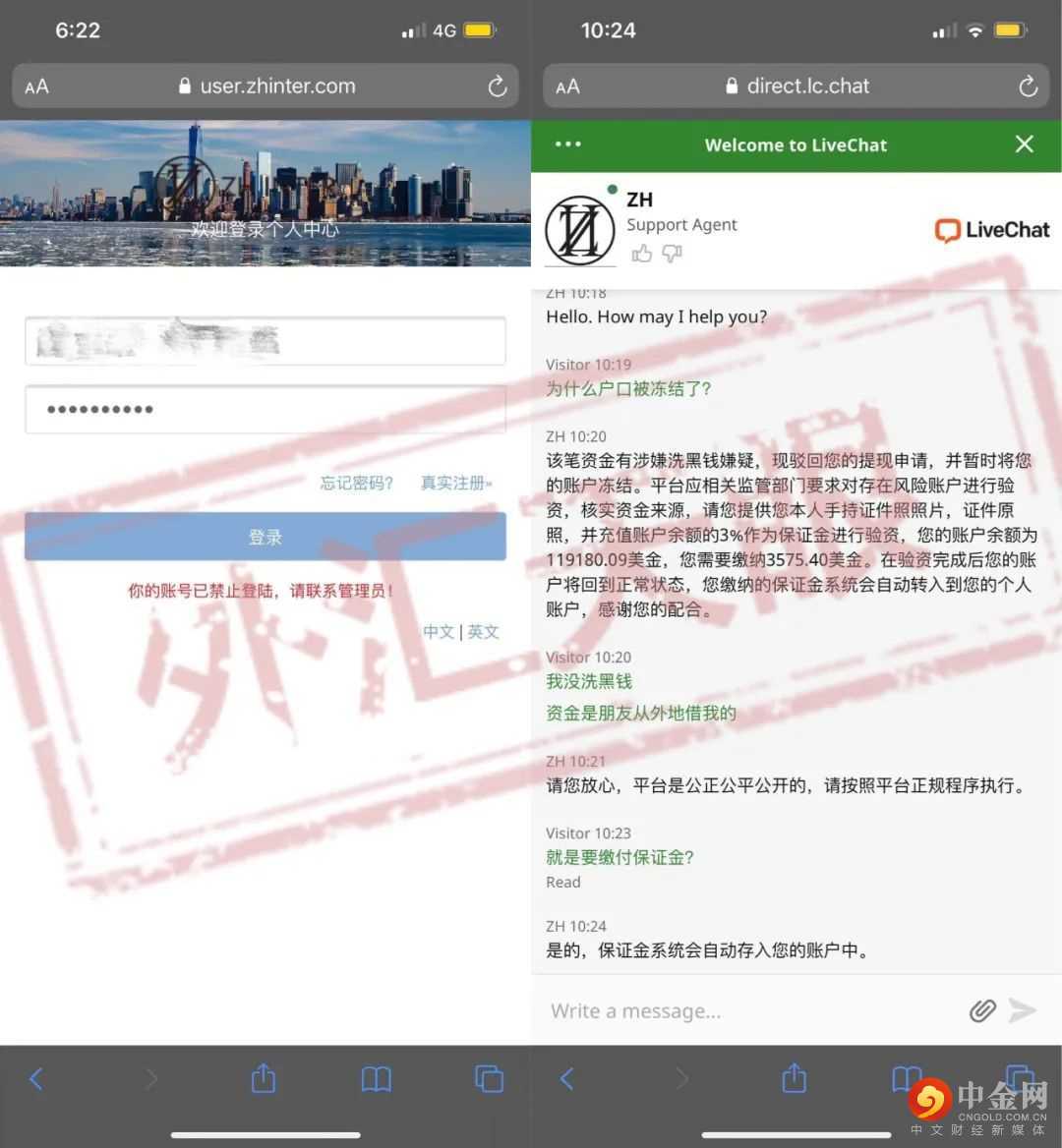This screenshot has width=1062, height=1148.
Task: Tap the paperclip attachment icon in LiveChat
Action: (980, 1010)
